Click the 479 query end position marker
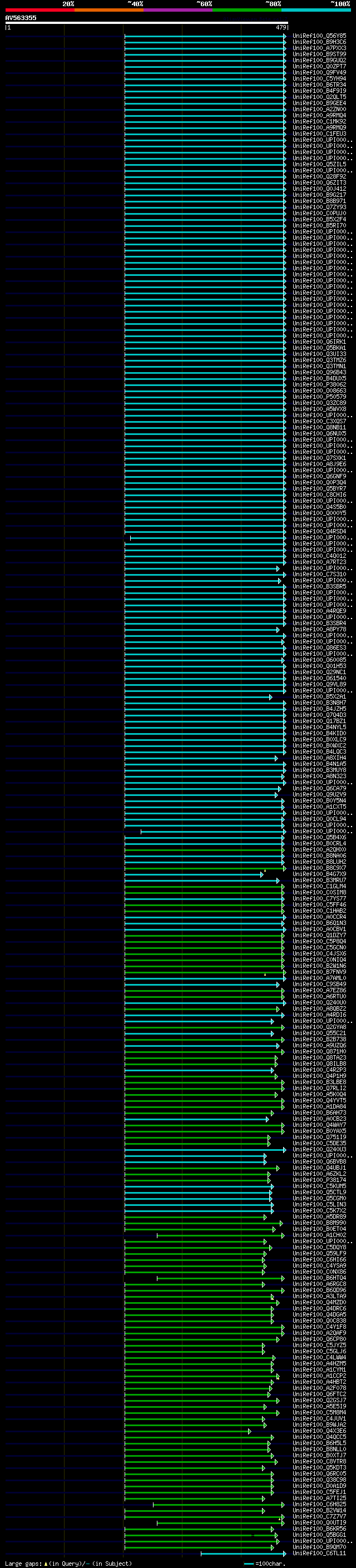Image resolution: width=356 pixels, height=1568 pixels. pos(280,27)
